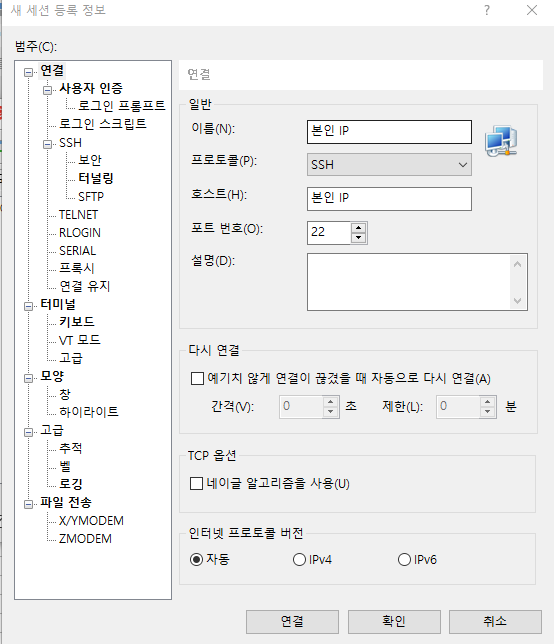The image size is (554, 644).
Task: Select 키보드 tree item
Action: click(x=77, y=322)
